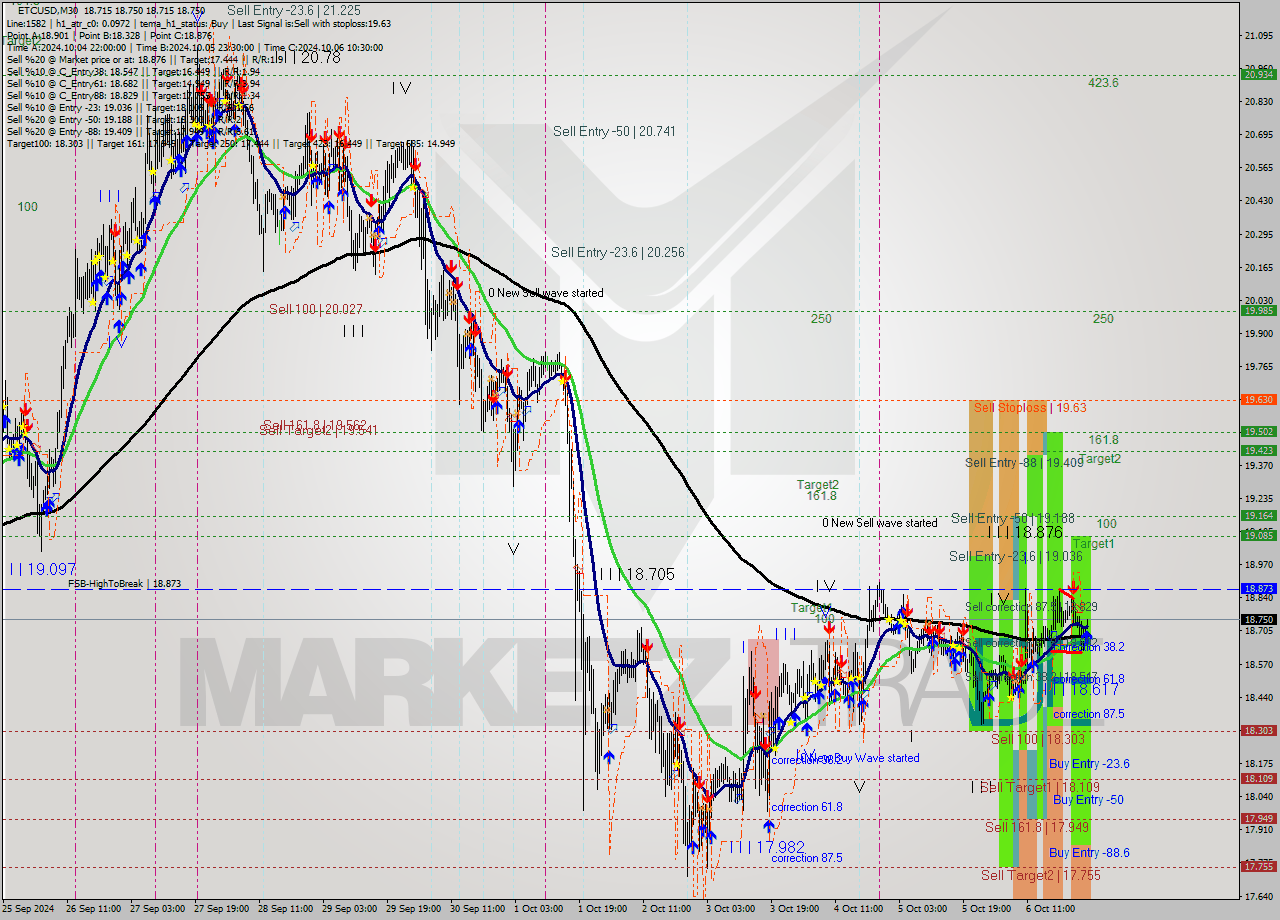Click the 'Sell 100 | 20.027' label
The height and width of the screenshot is (920, 1280).
tap(315, 309)
